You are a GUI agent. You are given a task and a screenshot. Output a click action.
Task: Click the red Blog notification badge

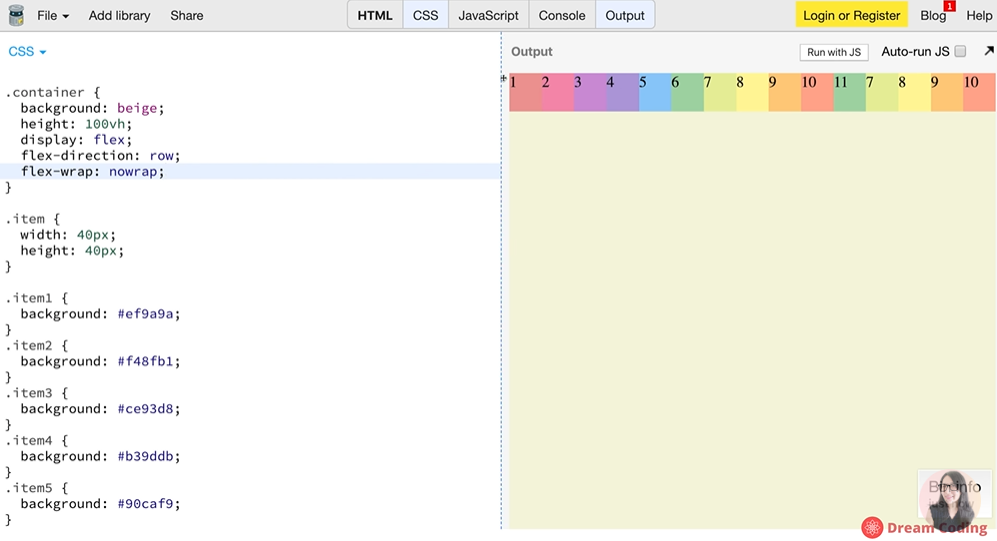pos(949,6)
